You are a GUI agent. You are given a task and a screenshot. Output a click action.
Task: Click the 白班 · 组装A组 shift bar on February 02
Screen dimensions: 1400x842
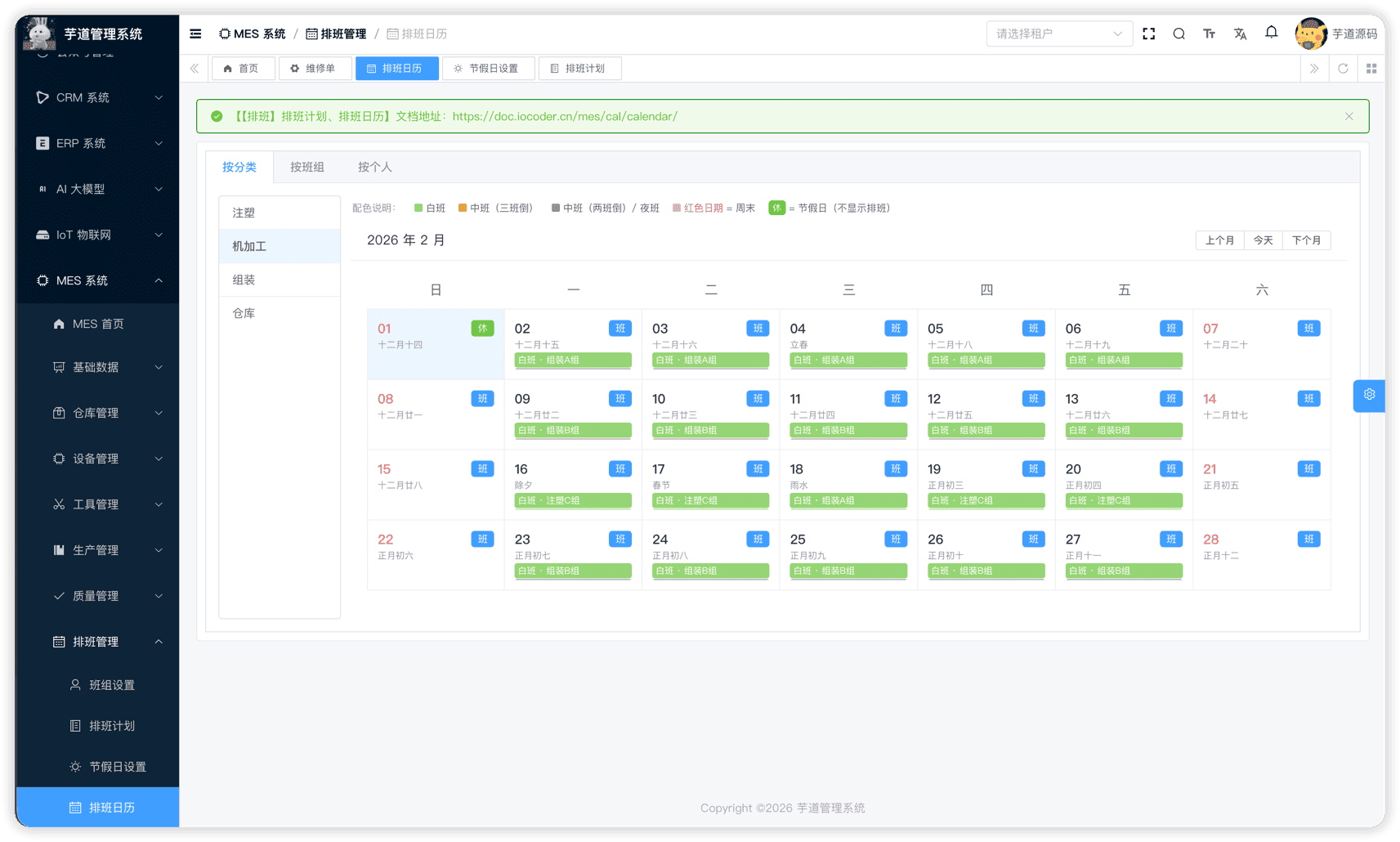pyautogui.click(x=572, y=360)
